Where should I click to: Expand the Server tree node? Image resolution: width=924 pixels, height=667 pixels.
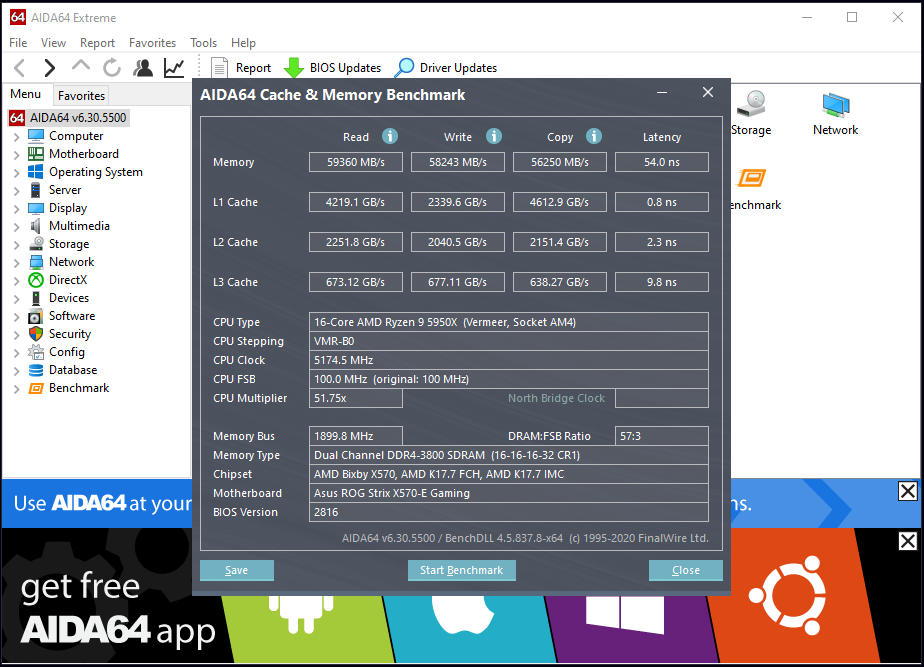(16, 191)
